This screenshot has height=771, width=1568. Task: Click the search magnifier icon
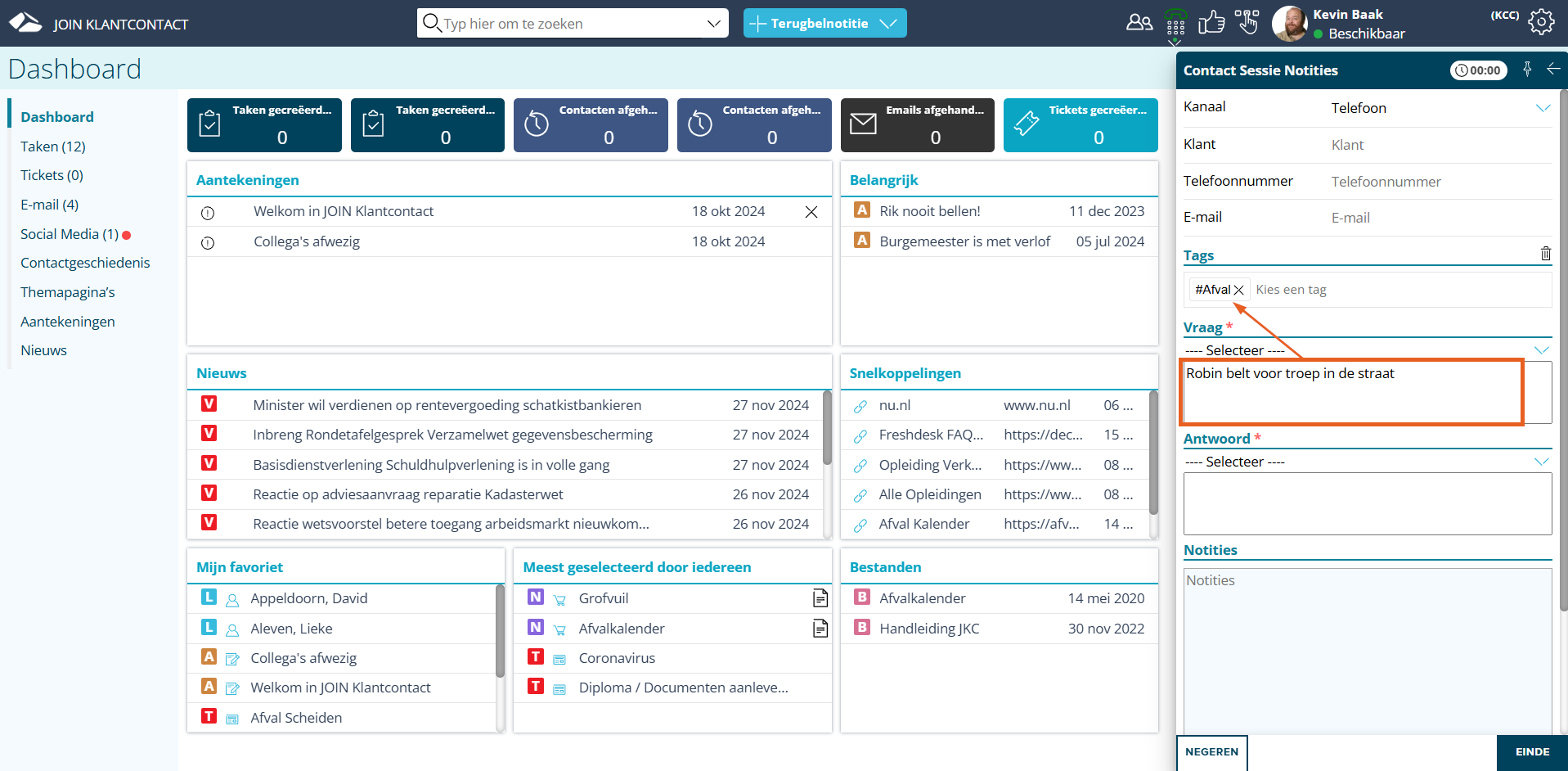tap(431, 23)
